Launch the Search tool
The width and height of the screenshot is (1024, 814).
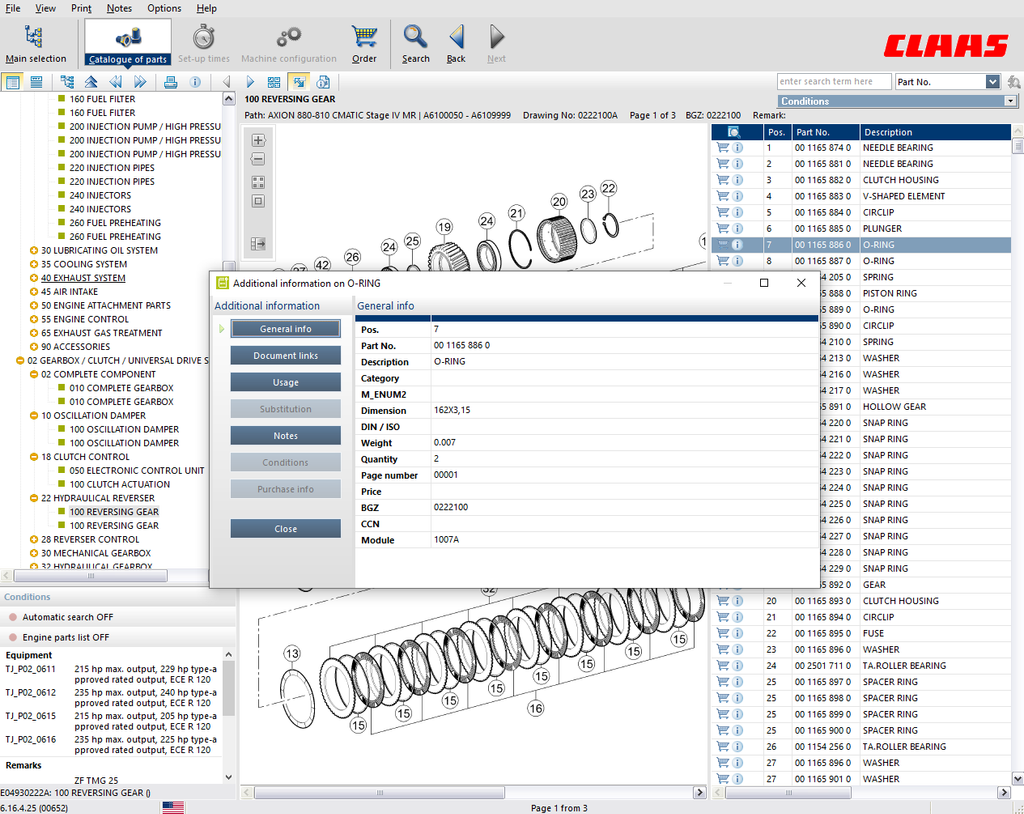coord(415,43)
